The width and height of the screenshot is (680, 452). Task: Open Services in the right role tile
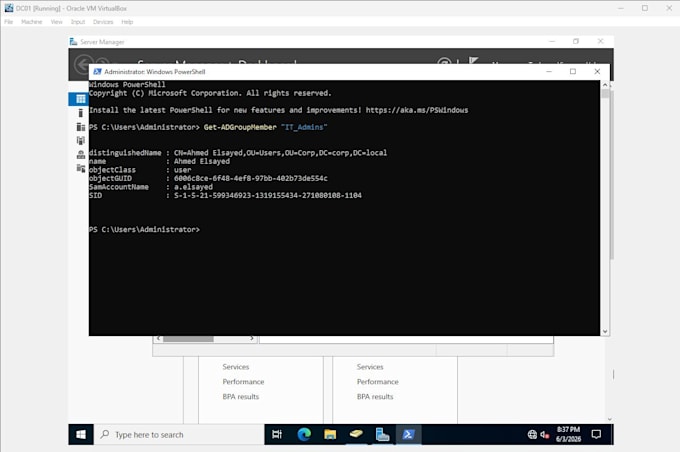point(370,367)
